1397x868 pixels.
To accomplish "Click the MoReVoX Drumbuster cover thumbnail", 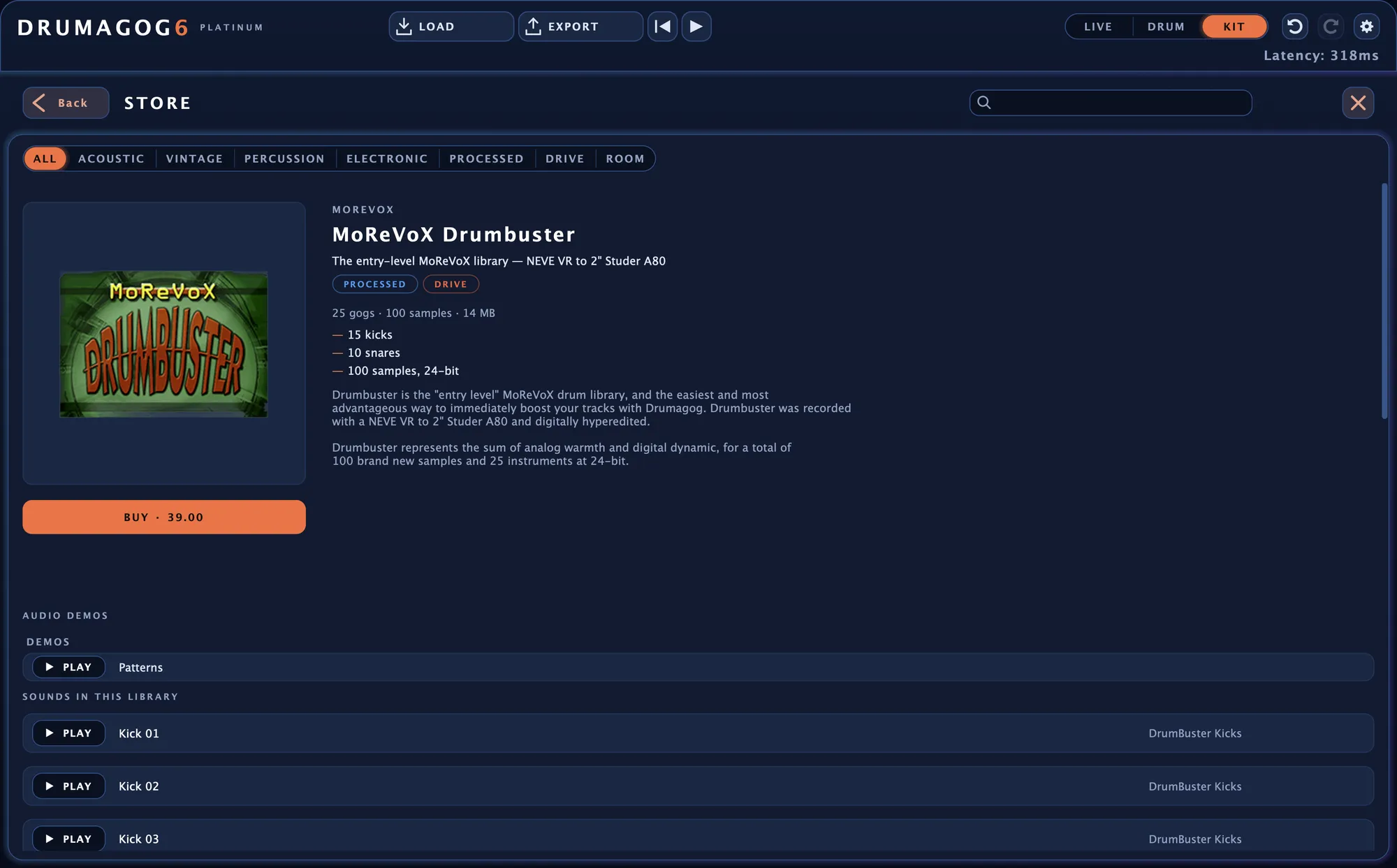I will coord(163,344).
